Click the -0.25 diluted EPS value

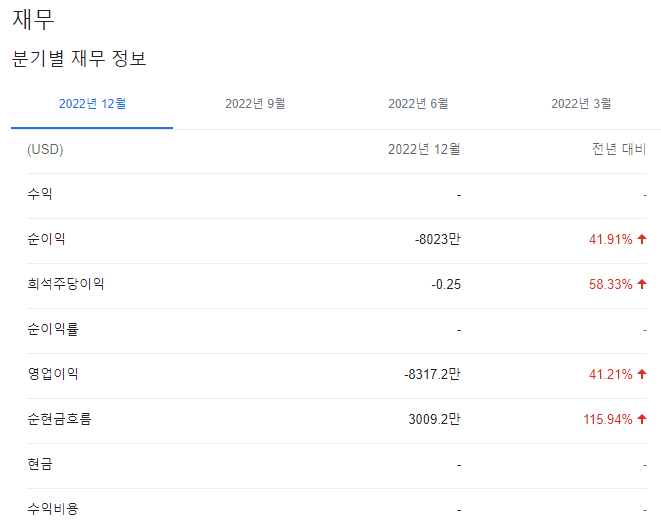pos(446,285)
